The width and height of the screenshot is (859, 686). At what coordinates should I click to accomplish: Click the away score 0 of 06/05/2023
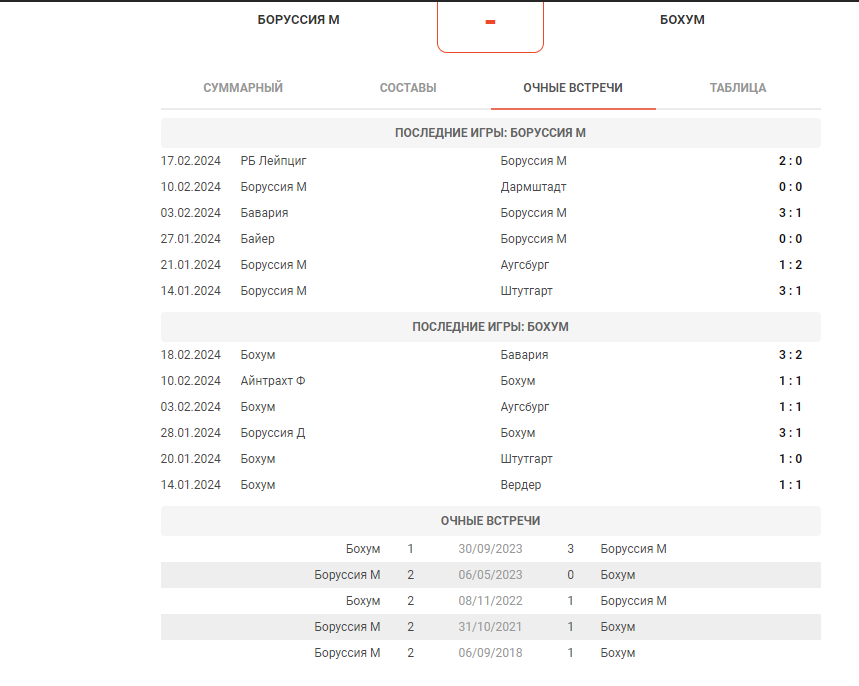[x=570, y=575]
